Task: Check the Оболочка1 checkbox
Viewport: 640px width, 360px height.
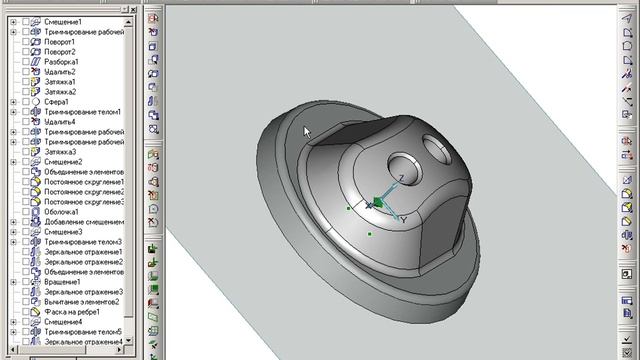Action: (26, 212)
